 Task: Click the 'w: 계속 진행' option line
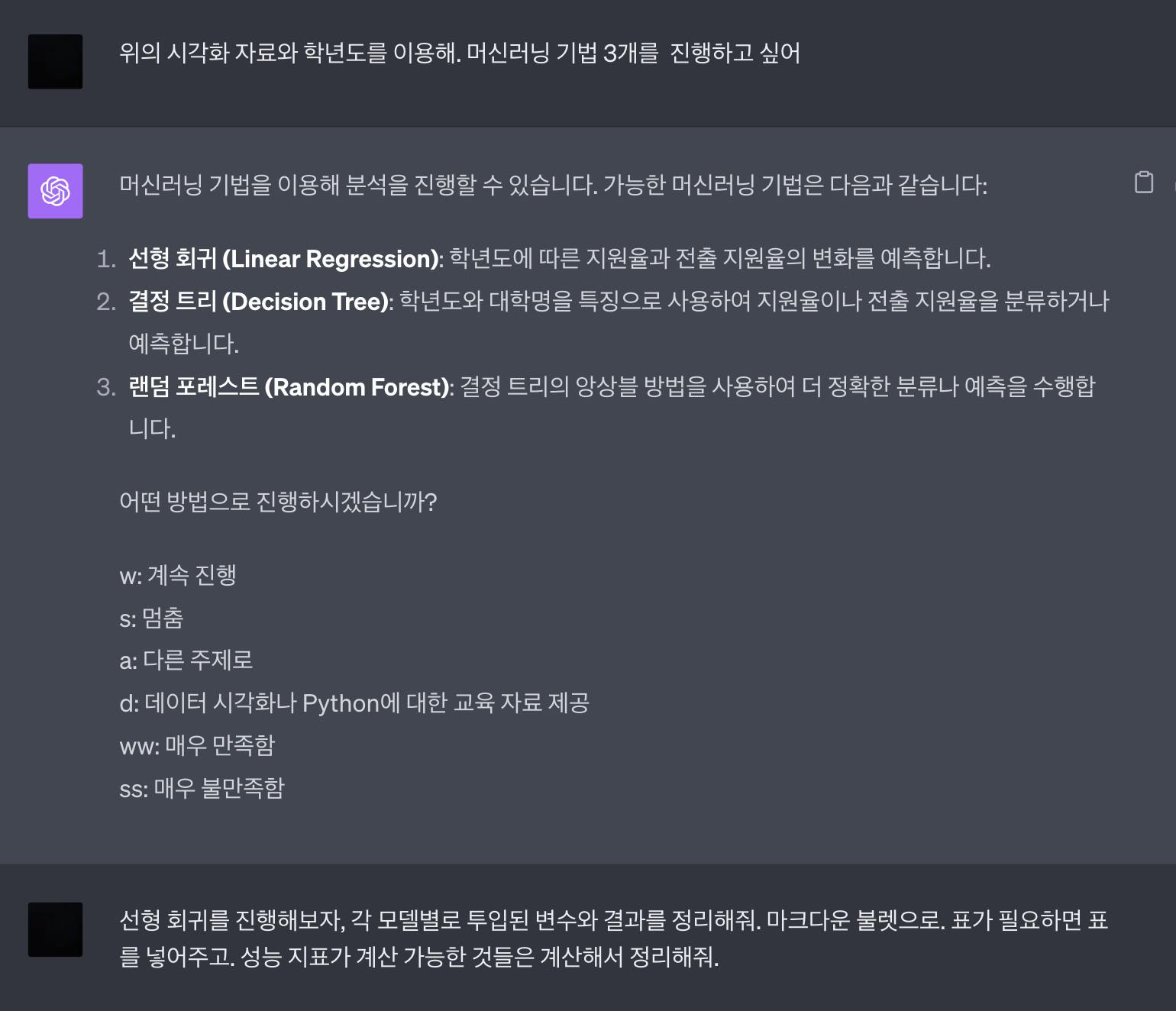click(178, 575)
